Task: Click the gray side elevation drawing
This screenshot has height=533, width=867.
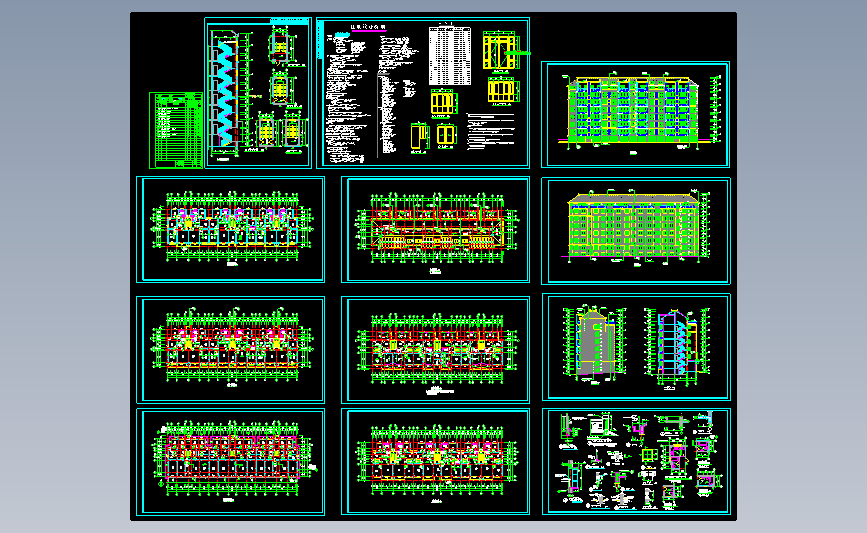Action: [x=594, y=344]
